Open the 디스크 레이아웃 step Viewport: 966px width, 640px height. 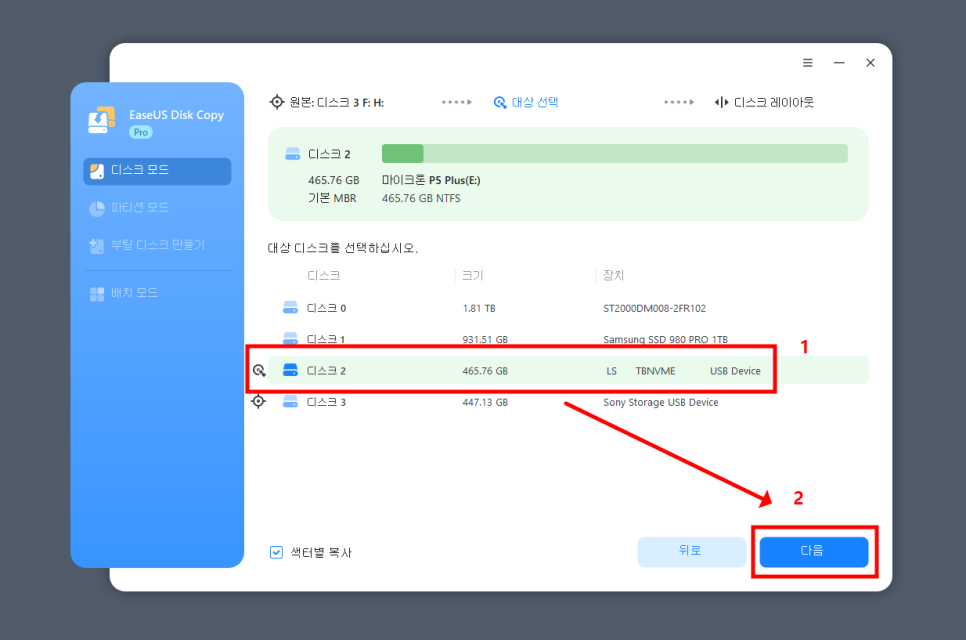(x=773, y=102)
